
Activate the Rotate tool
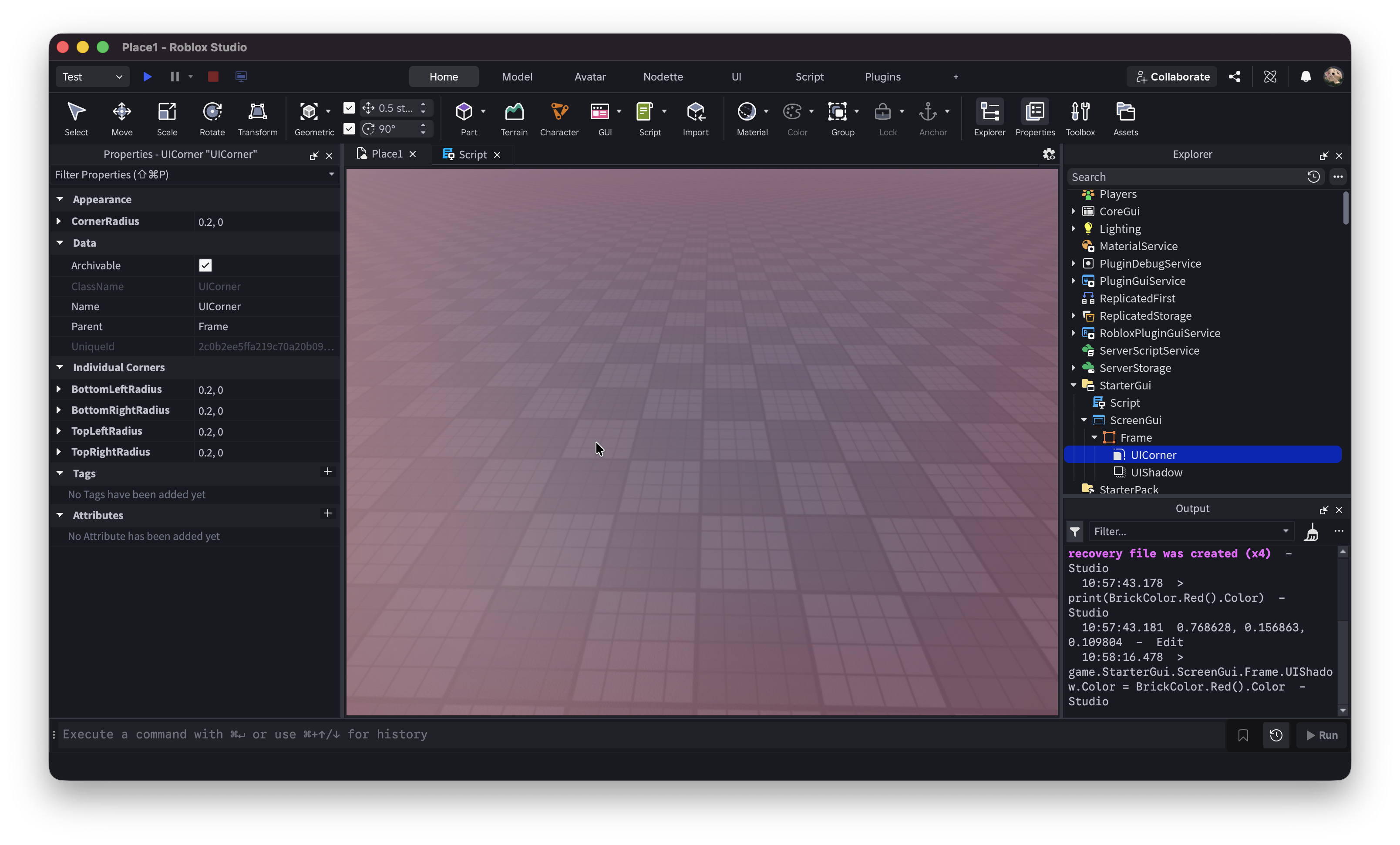click(212, 119)
